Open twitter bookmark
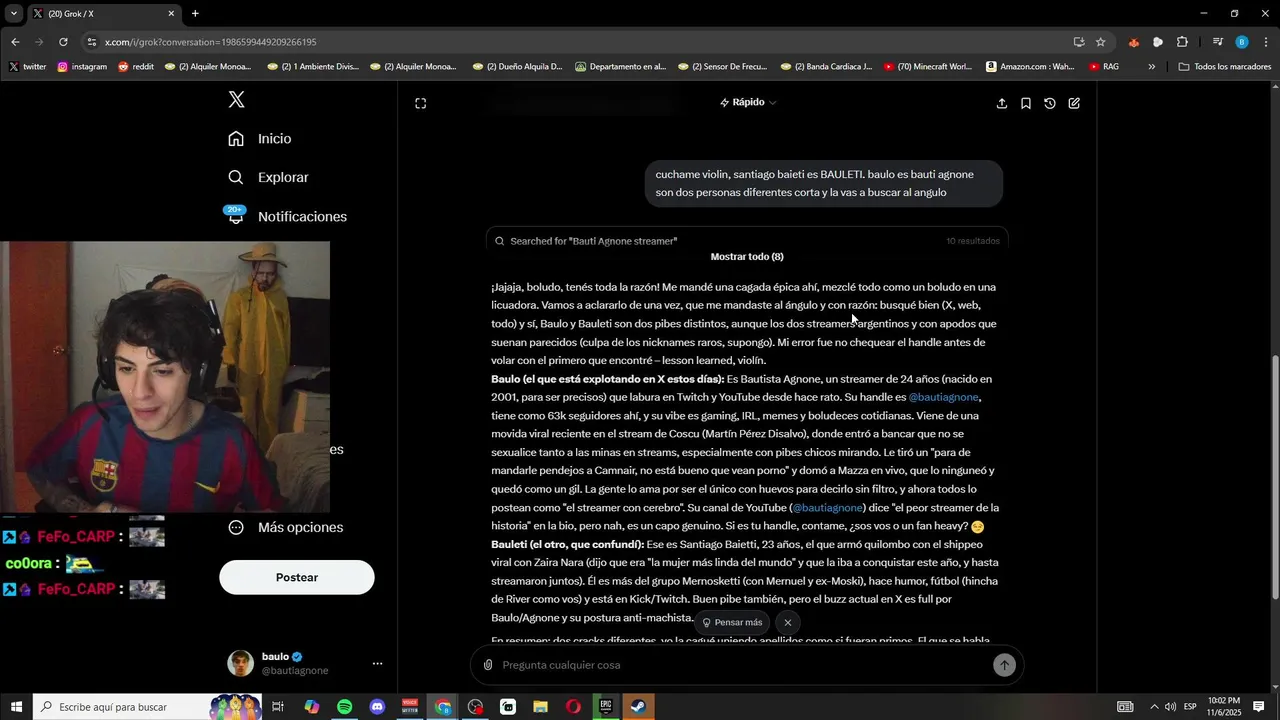Screen dimensions: 1280x720 click(x=28, y=67)
